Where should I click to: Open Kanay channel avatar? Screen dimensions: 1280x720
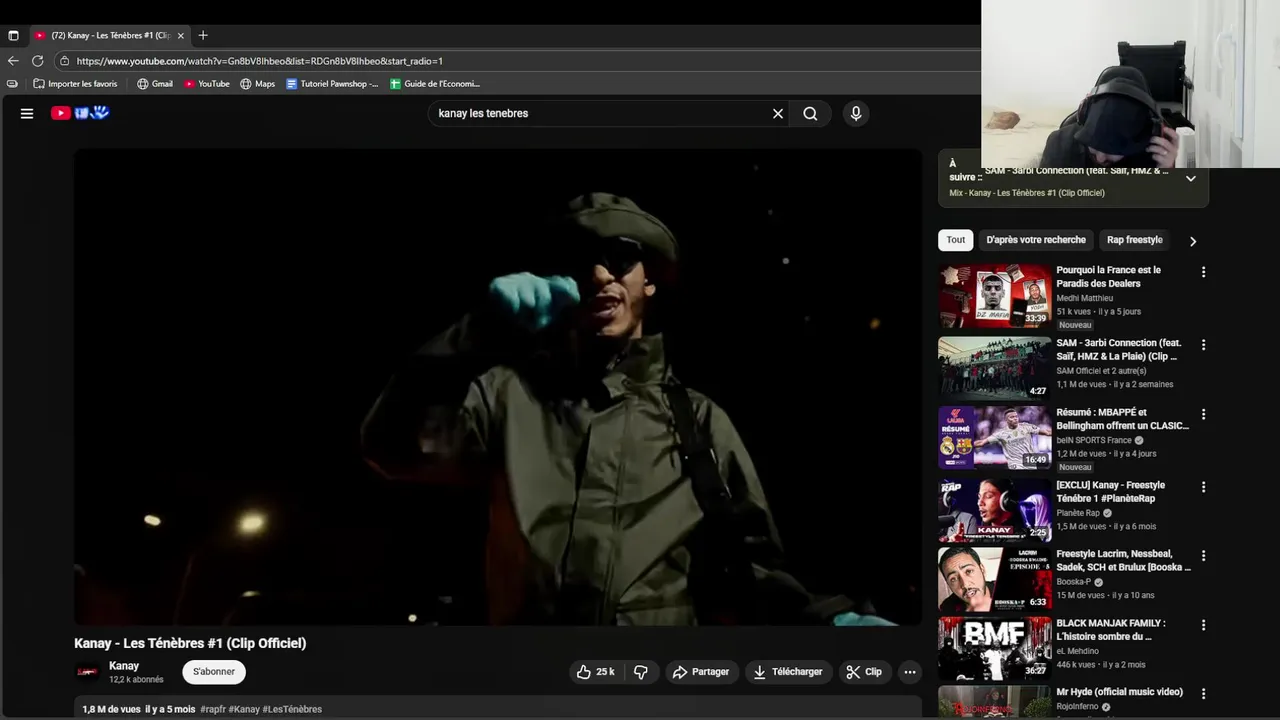(x=88, y=672)
